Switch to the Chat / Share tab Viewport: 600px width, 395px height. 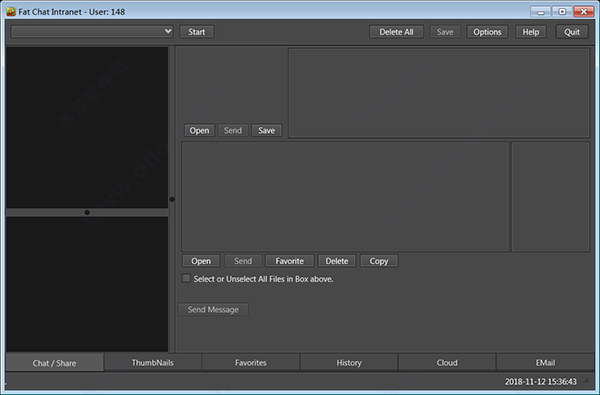[x=54, y=362]
